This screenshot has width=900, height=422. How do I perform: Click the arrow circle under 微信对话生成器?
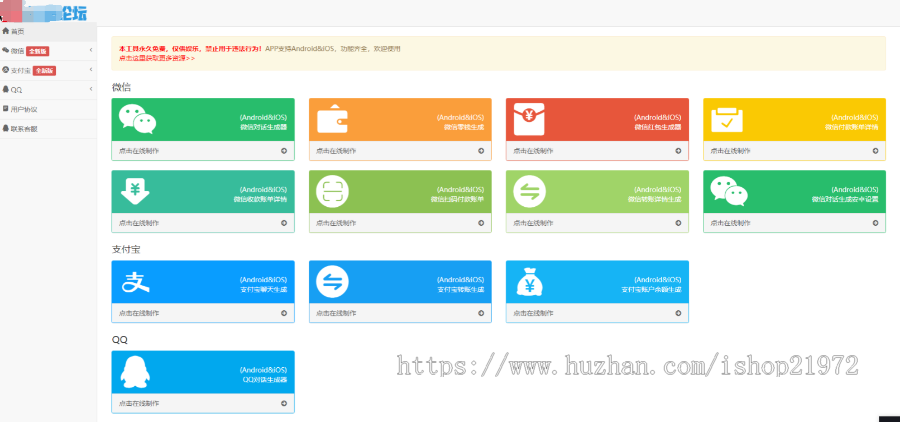tap(284, 151)
